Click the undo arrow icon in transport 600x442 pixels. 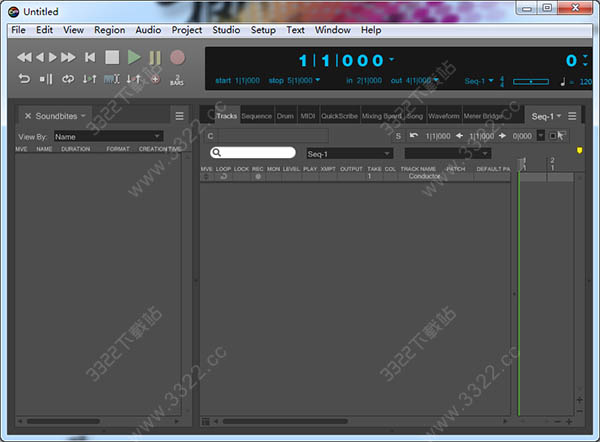click(24, 79)
